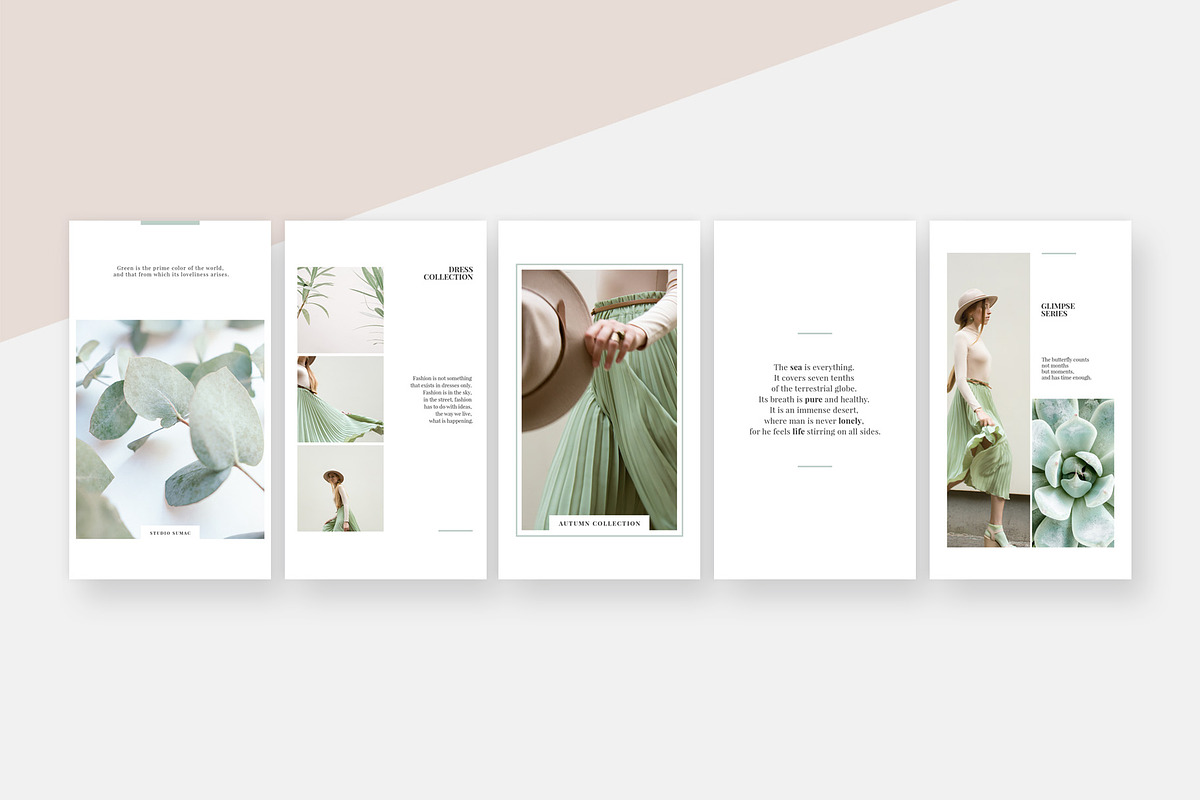Select "The sea is everything" quote text
Screen dimensions: 1200x800
pos(815,400)
